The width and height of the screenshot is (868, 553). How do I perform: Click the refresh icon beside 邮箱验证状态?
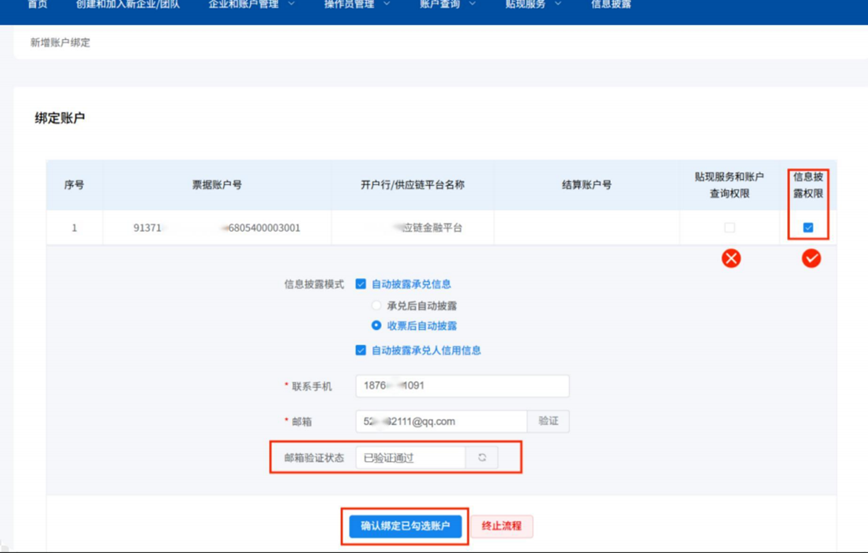tap(481, 458)
